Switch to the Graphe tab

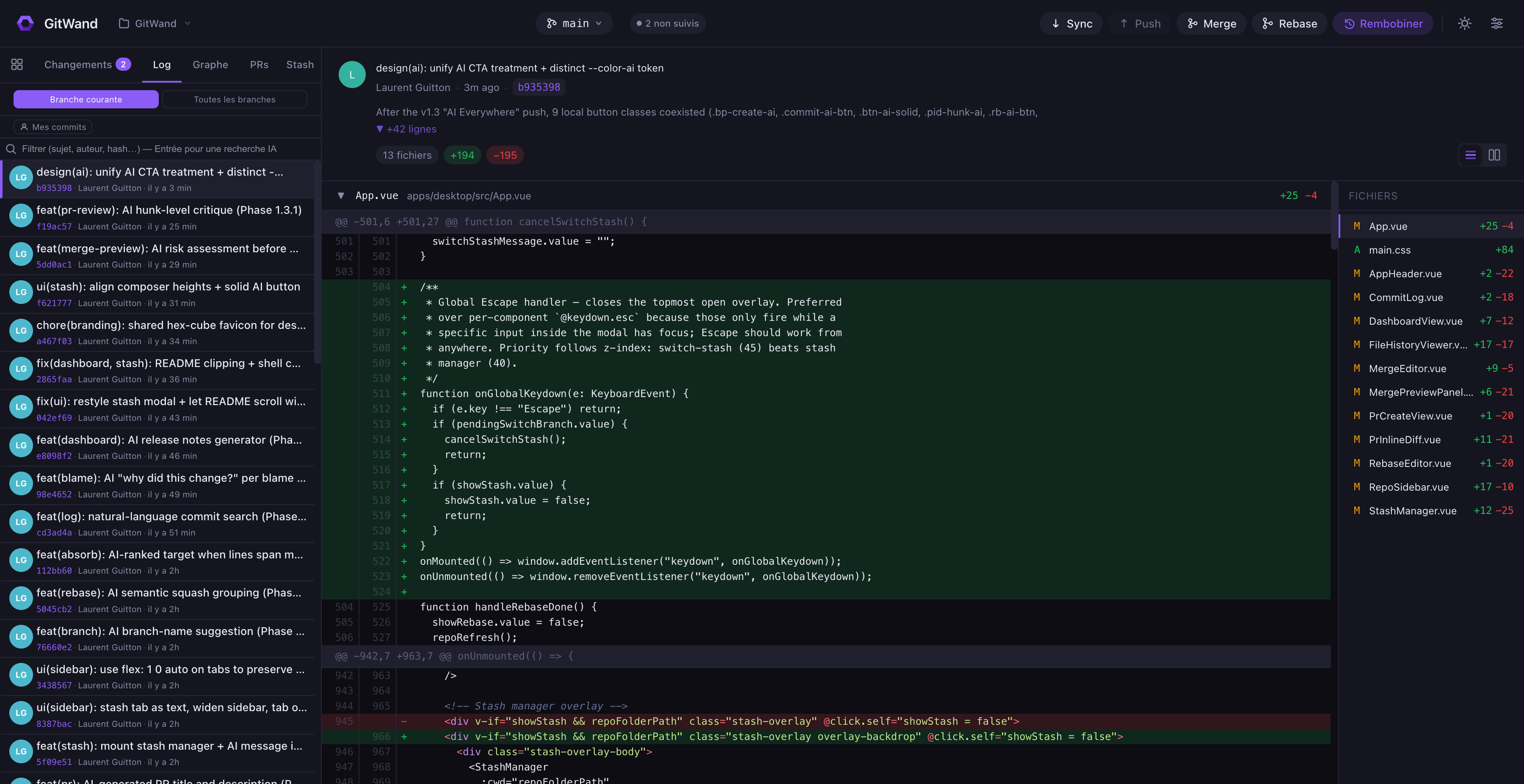(x=210, y=64)
